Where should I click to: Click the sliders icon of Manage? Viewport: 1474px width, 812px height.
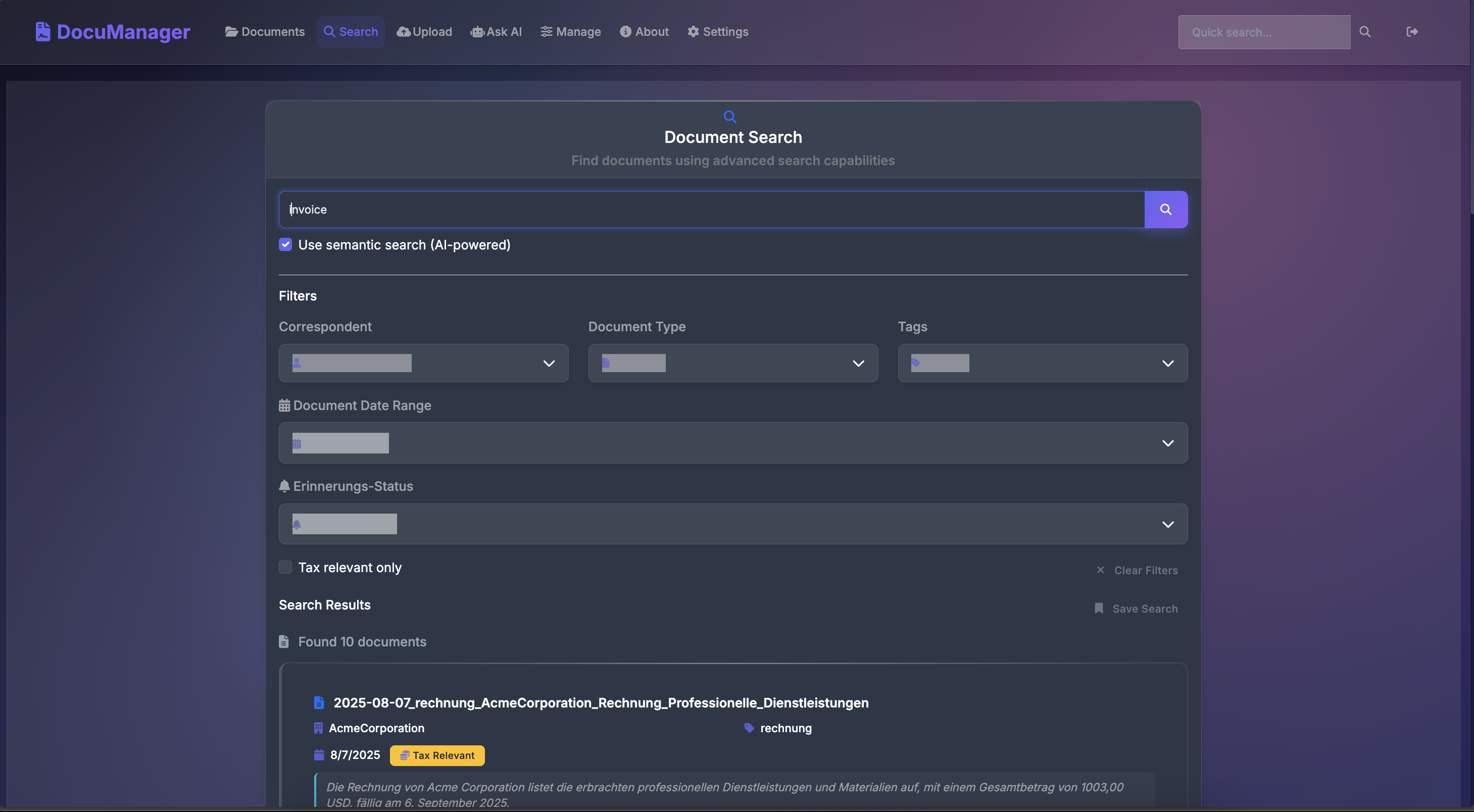[x=547, y=31]
